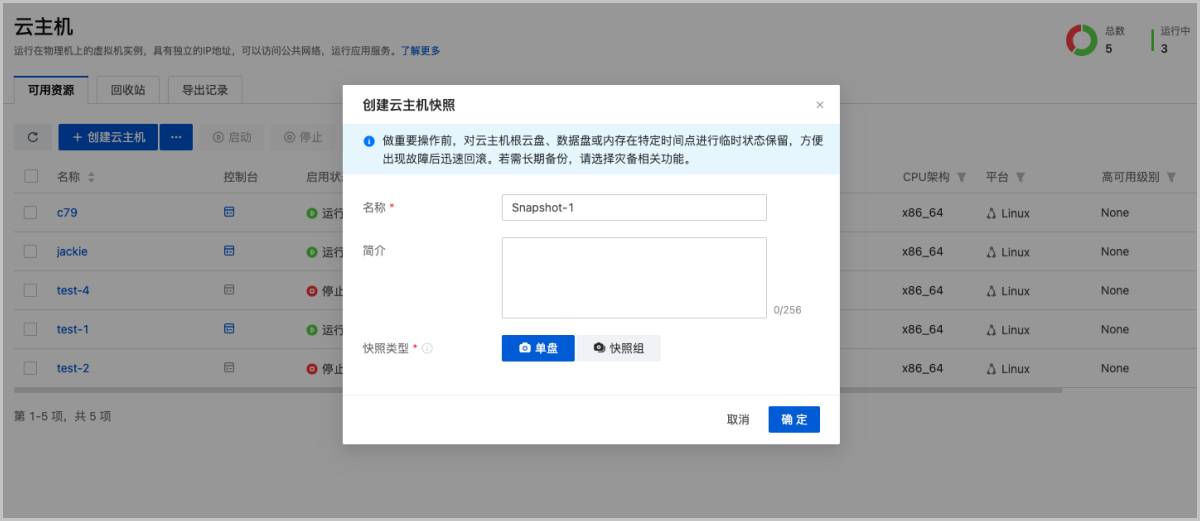Close the 创建云主机快照 dialog with X
This screenshot has height=521, width=1200.
tap(820, 105)
